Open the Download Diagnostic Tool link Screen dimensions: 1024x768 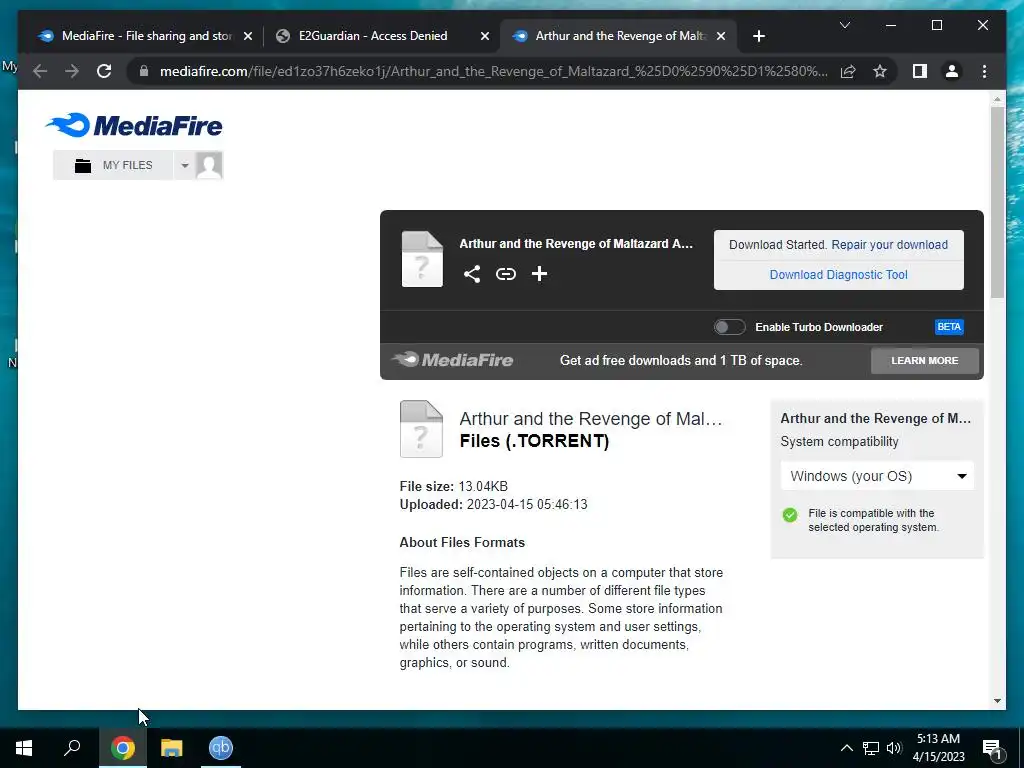[x=839, y=275]
